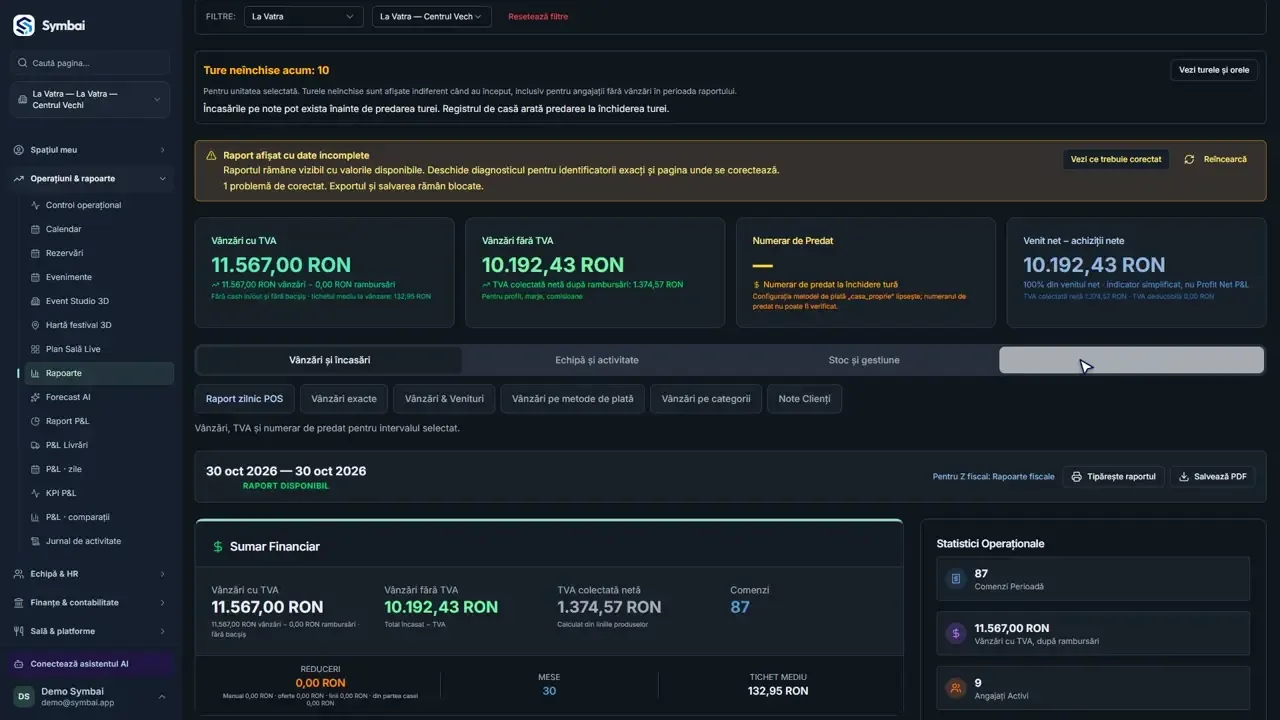
Task: Expand the Finanțe & contabilitate section
Action: 91,603
